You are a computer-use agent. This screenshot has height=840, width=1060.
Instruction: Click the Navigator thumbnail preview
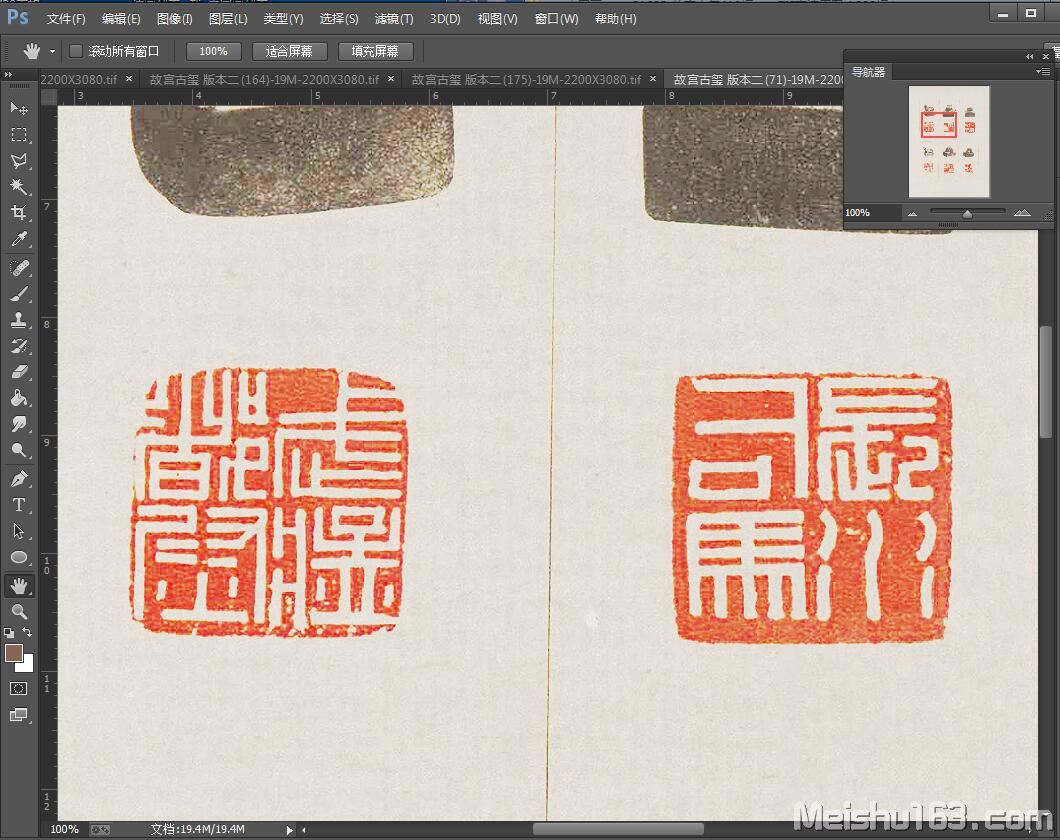[x=948, y=141]
